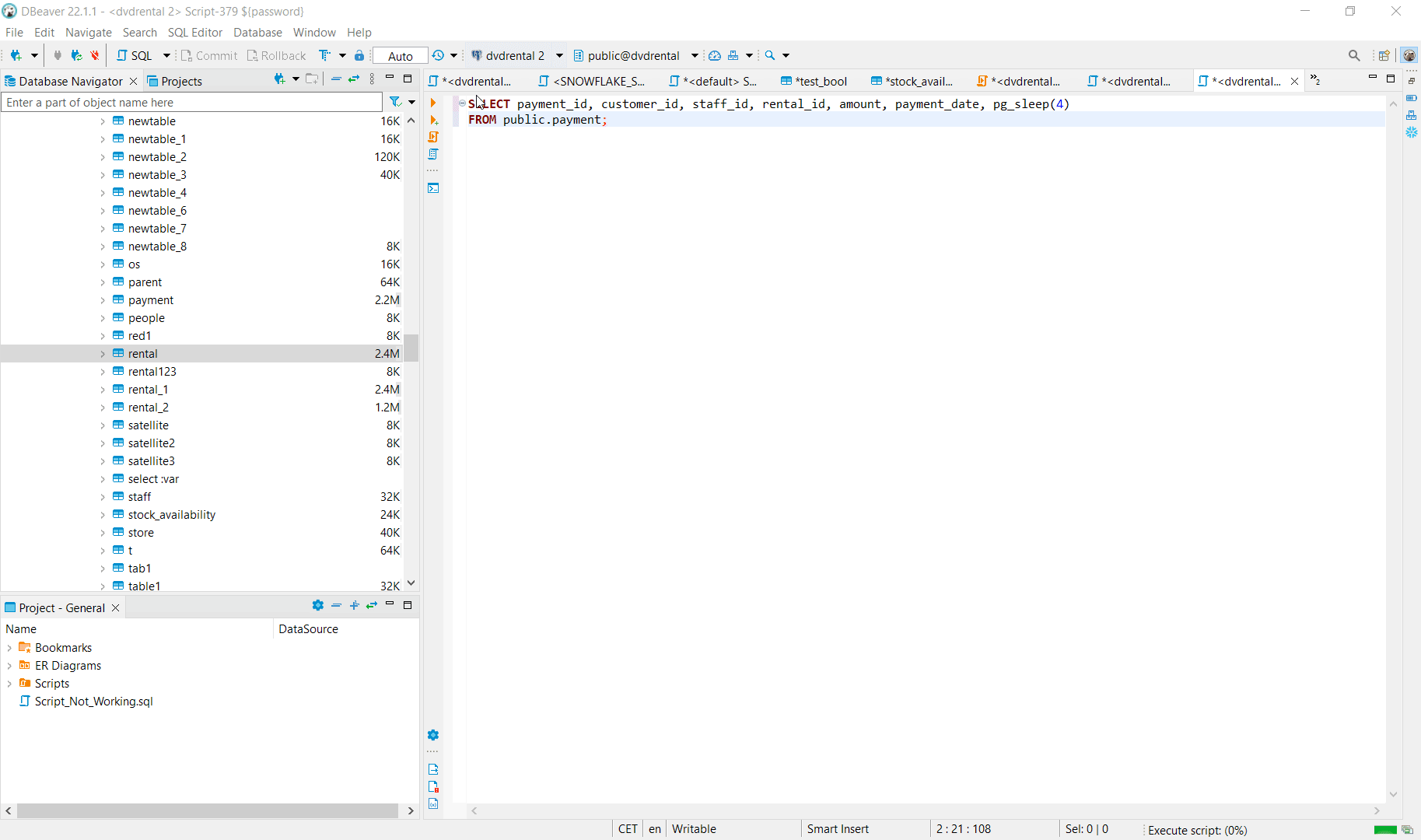Rollback the current transaction

[276, 55]
